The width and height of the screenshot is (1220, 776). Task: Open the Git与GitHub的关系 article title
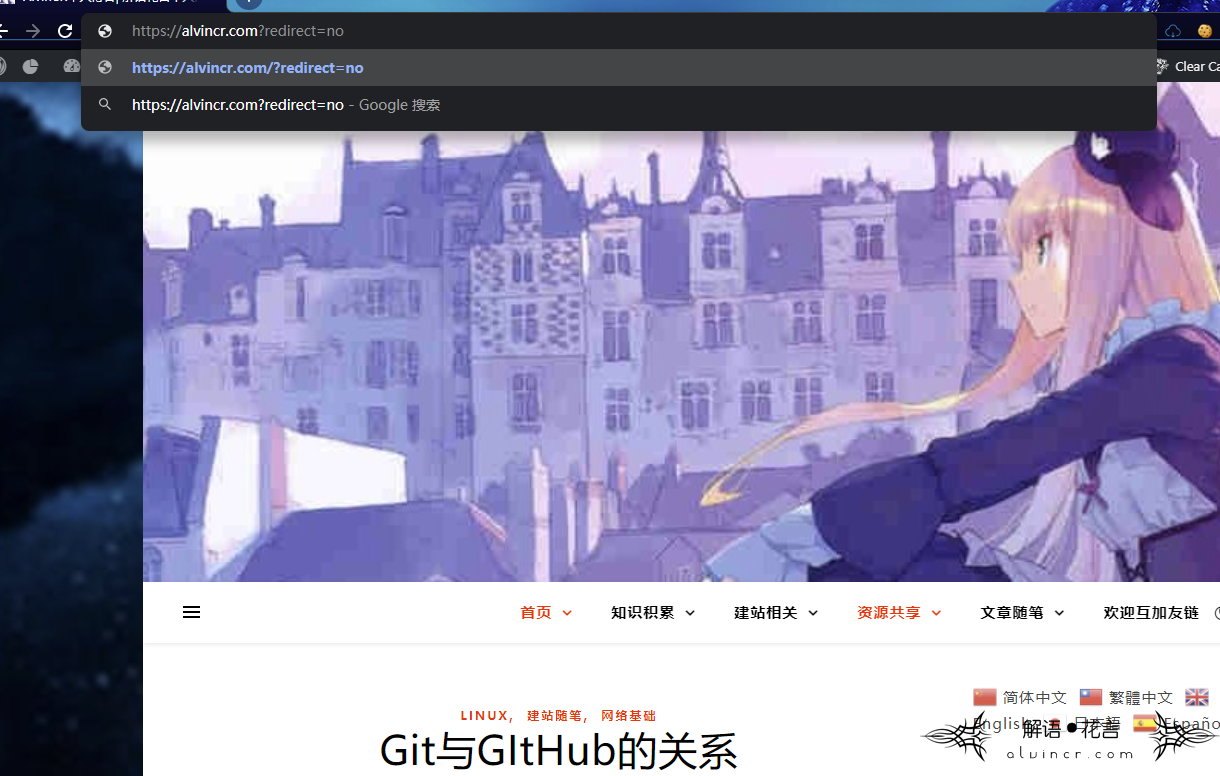coord(558,751)
